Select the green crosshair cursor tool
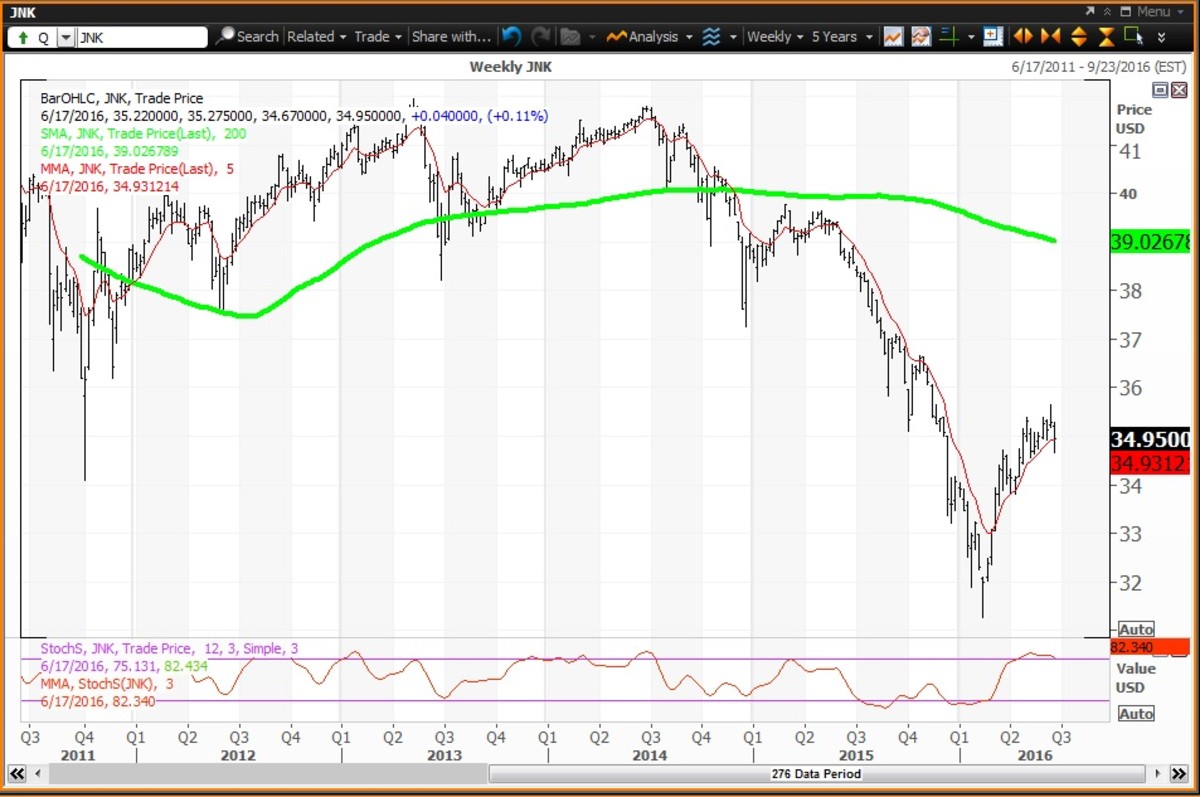The height and width of the screenshot is (797, 1200). [x=949, y=37]
